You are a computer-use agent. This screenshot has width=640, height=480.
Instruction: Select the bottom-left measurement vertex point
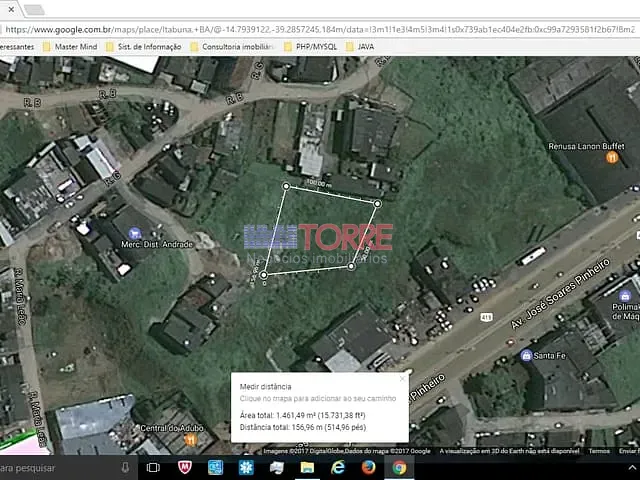point(264,275)
